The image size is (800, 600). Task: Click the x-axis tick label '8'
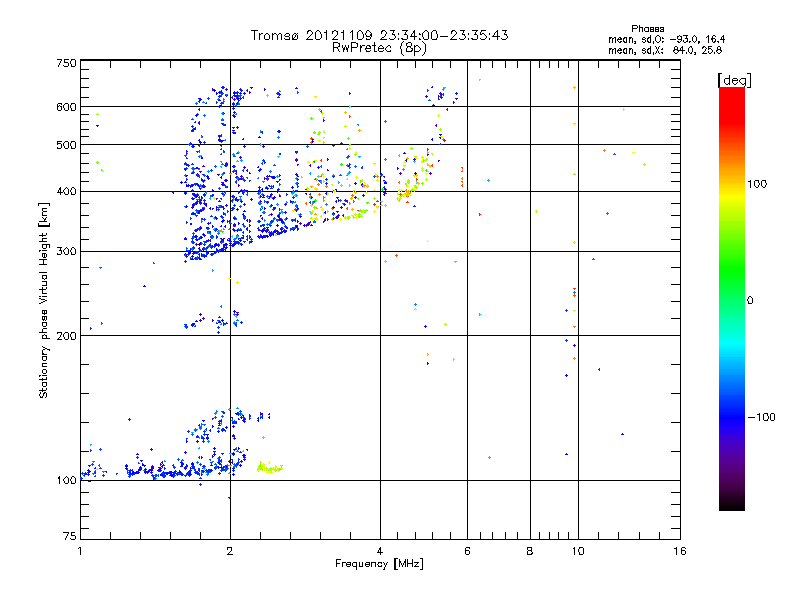pyautogui.click(x=530, y=551)
